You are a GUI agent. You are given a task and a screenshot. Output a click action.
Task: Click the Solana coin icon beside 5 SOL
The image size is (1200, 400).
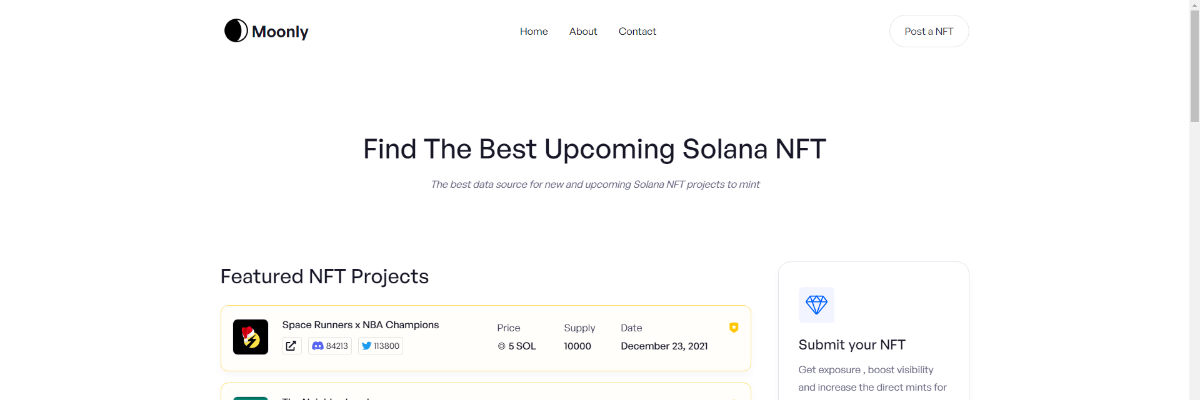[x=502, y=346]
